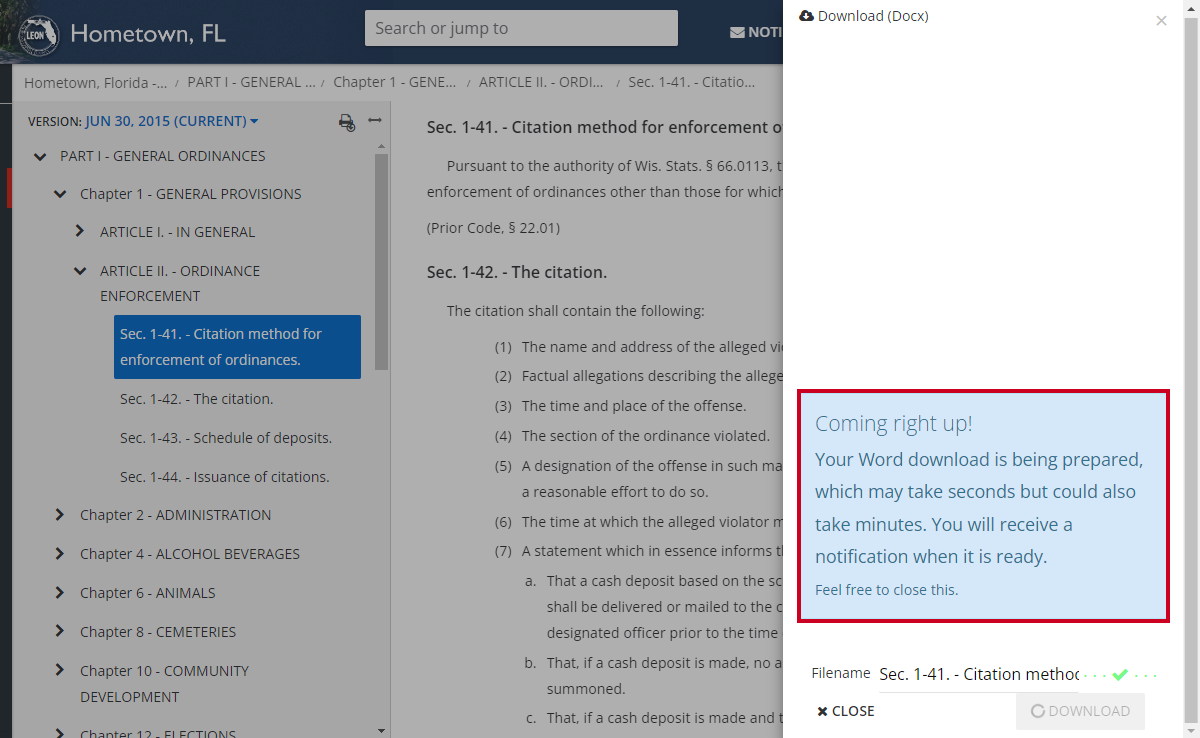The width and height of the screenshot is (1200, 738).
Task: Click the expand sidebar width arrows icon
Action: coord(375,120)
